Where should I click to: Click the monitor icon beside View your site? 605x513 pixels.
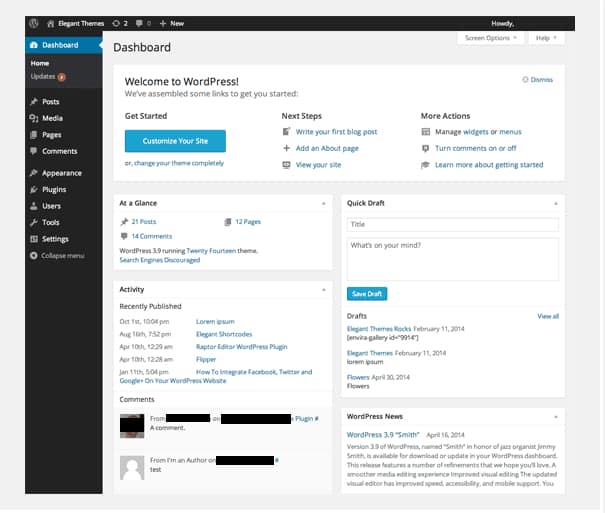pos(286,165)
